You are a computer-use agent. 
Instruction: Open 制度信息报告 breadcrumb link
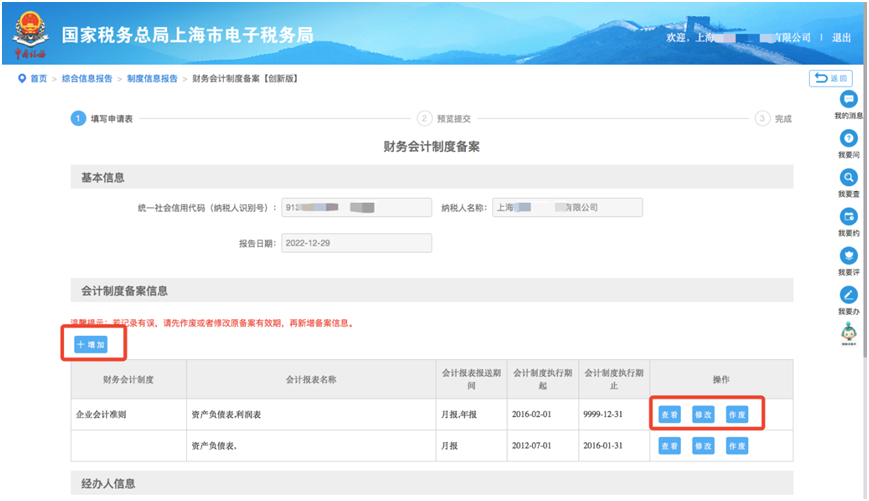coord(153,78)
